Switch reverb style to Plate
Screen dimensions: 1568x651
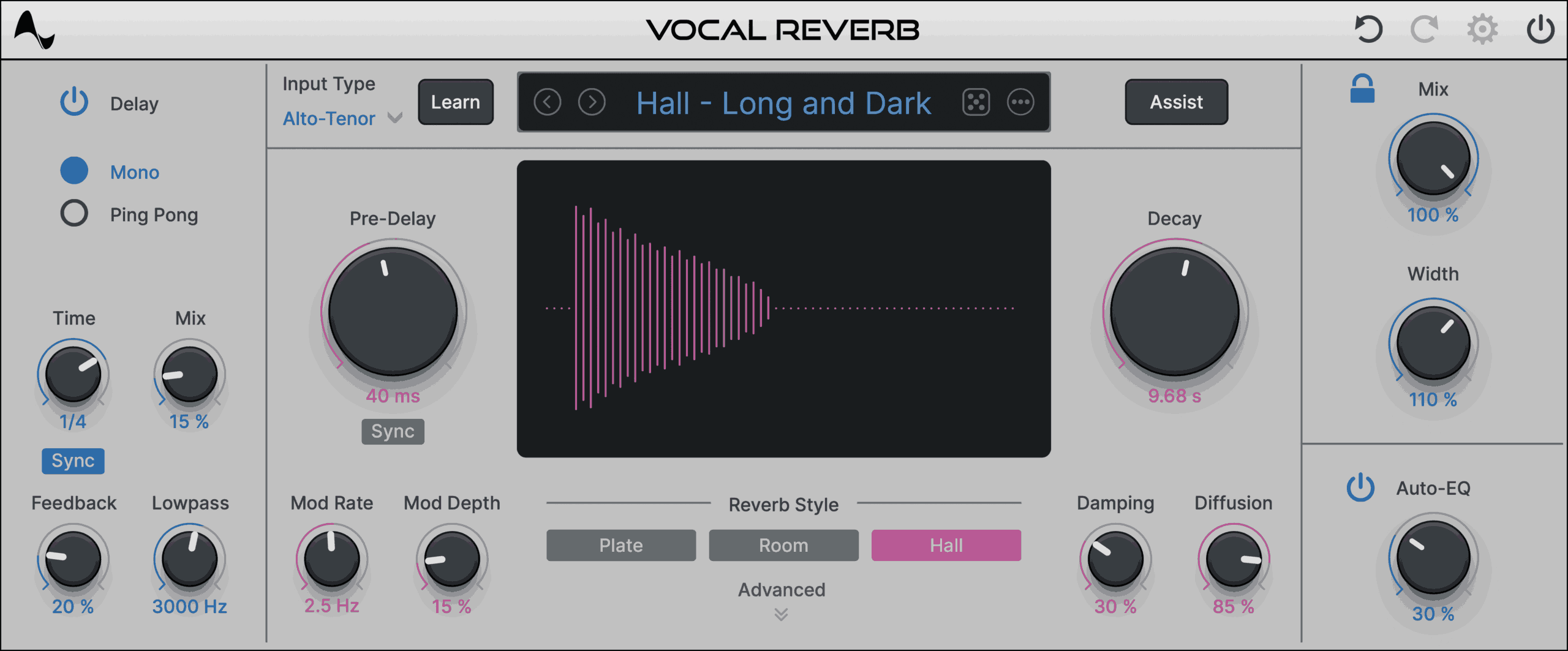(x=621, y=545)
